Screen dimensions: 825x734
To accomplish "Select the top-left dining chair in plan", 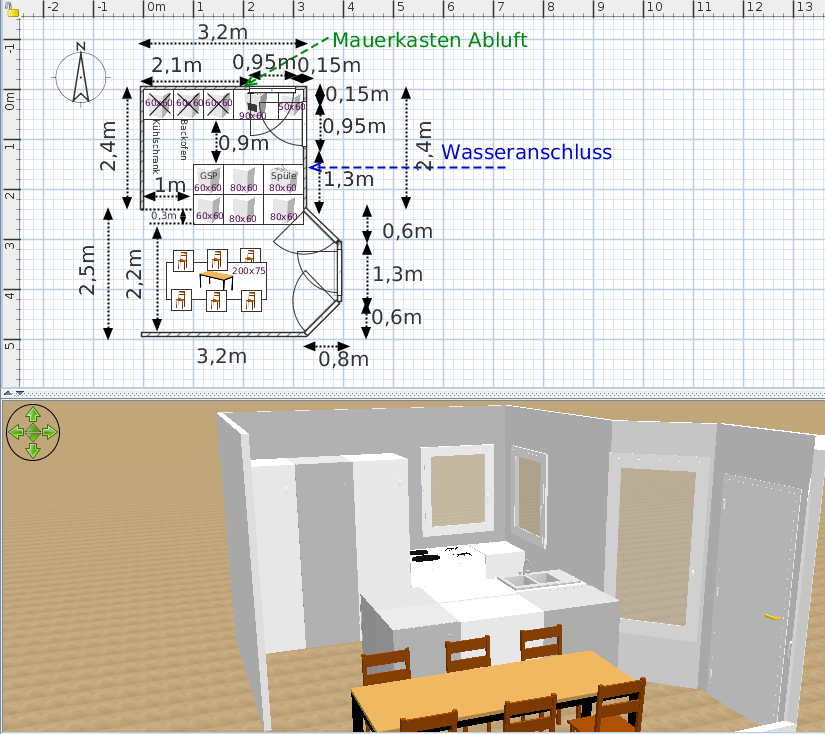I will point(183,260).
